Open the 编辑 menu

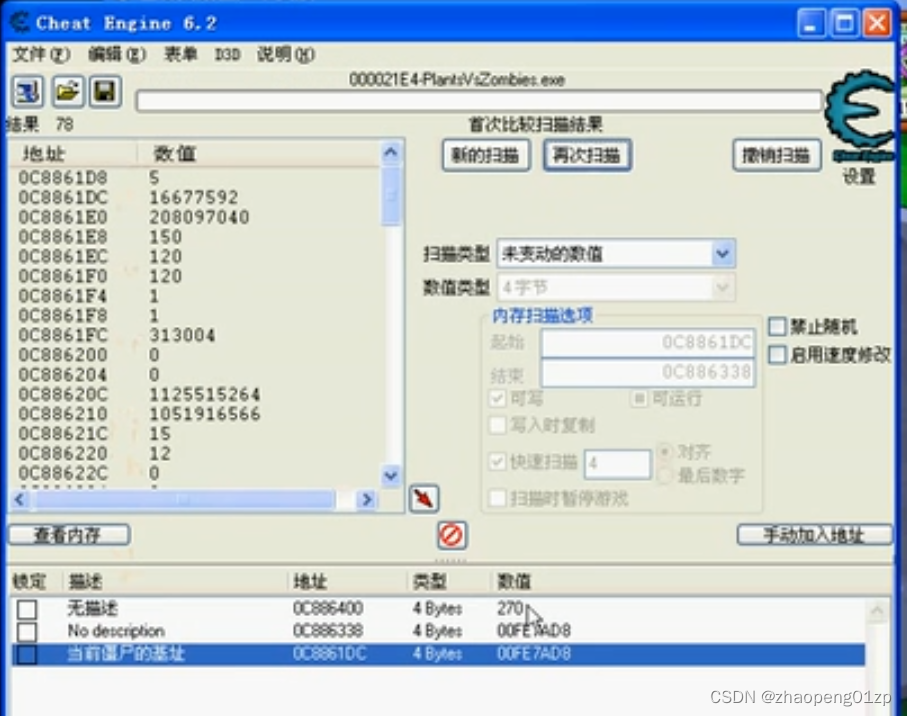click(116, 54)
